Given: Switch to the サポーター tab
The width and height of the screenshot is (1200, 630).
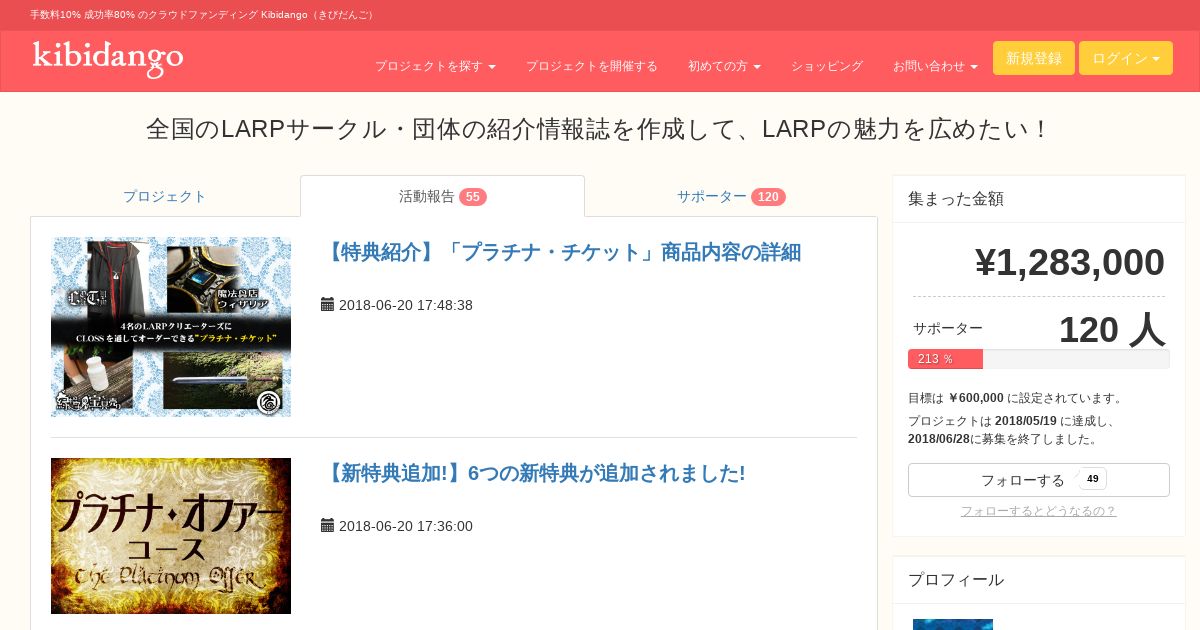Looking at the screenshot, I should (x=731, y=196).
